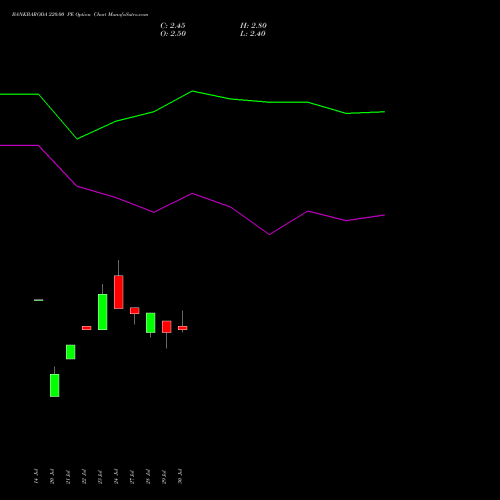Click the green 21 Jul candlestick

click(71, 352)
